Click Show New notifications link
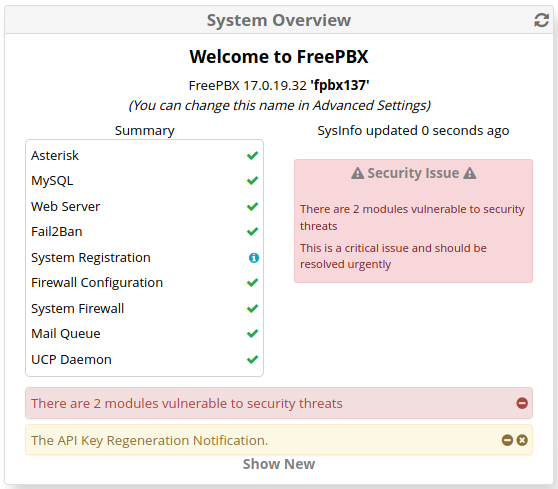This screenshot has height=489, width=558. pyautogui.click(x=279, y=464)
